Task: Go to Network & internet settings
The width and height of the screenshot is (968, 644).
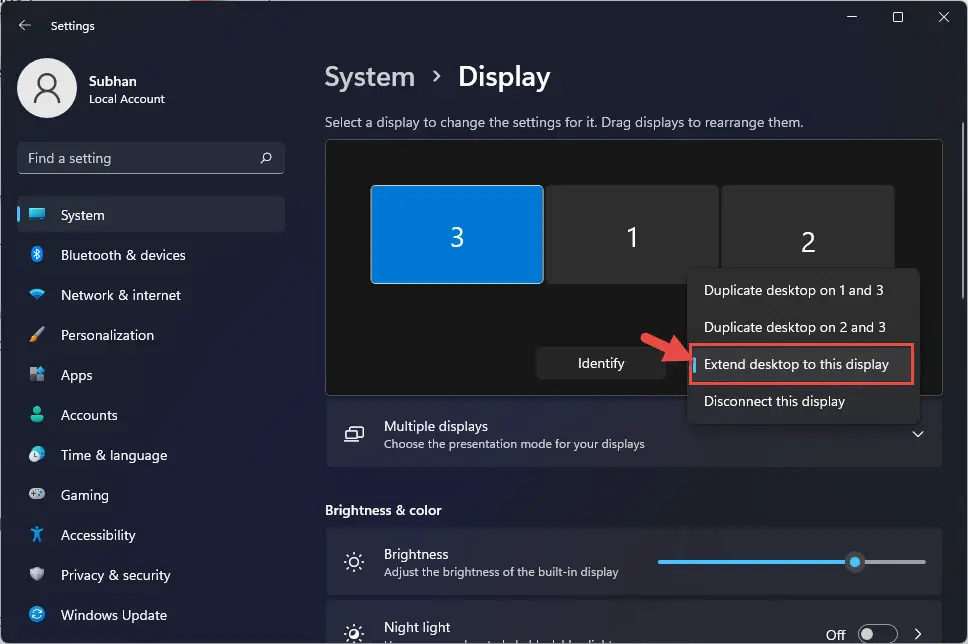Action: click(x=151, y=295)
